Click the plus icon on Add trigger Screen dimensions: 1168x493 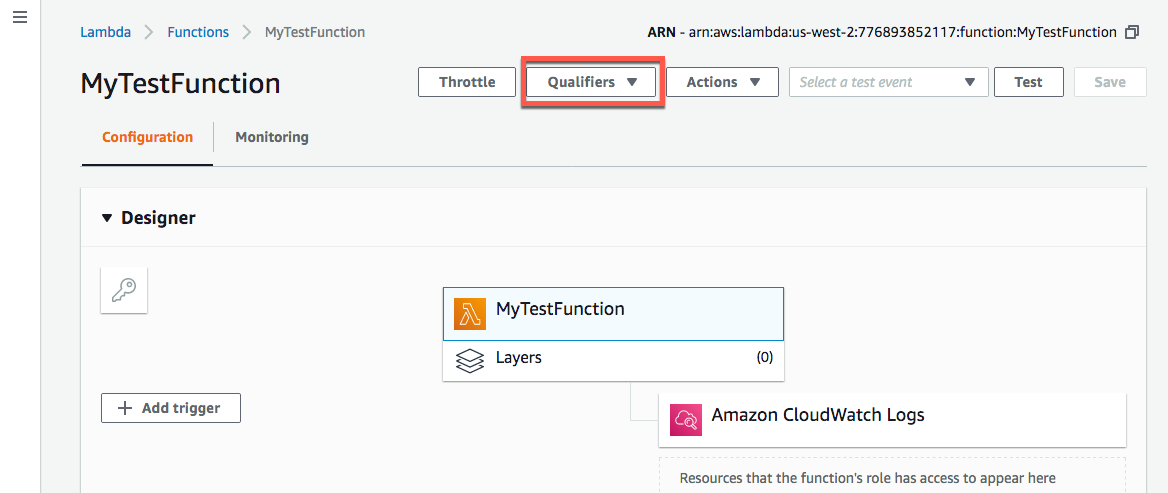[125, 408]
